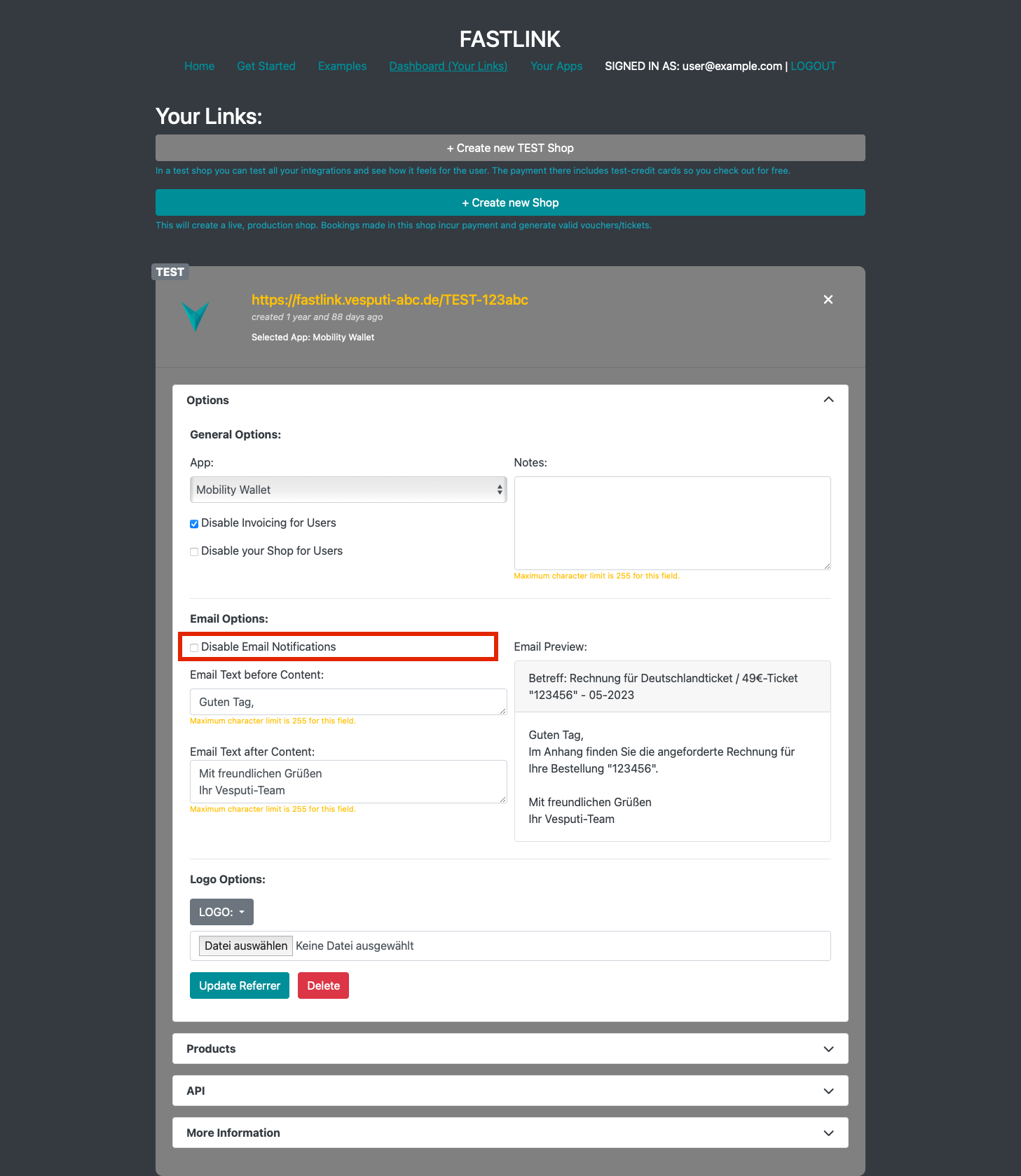The image size is (1021, 1176).
Task: Click the Vesputi shop logo
Action: tap(196, 317)
